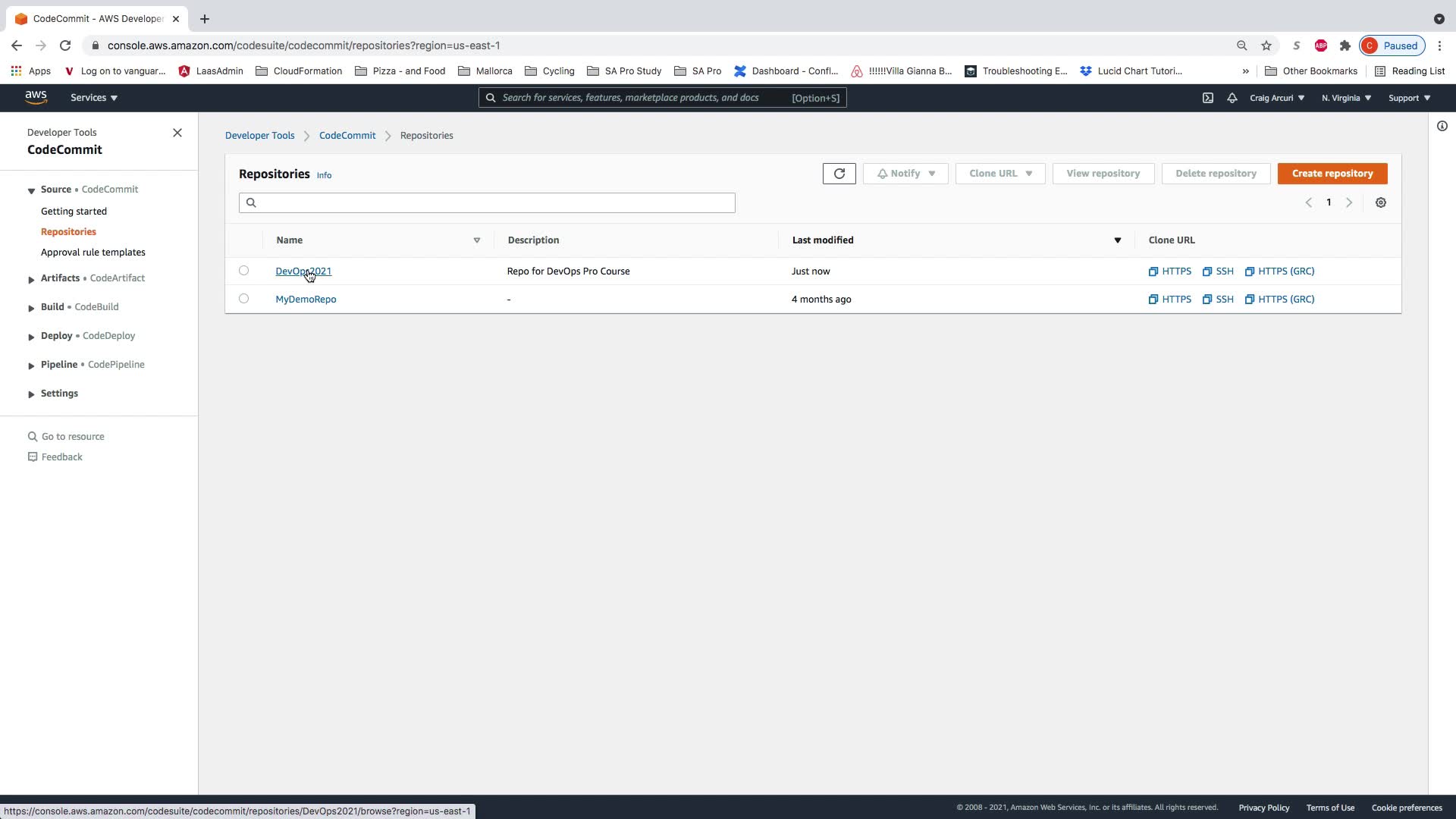Screen dimensions: 1456x819
Task: Open the info panel icon at right
Action: pyautogui.click(x=1442, y=126)
